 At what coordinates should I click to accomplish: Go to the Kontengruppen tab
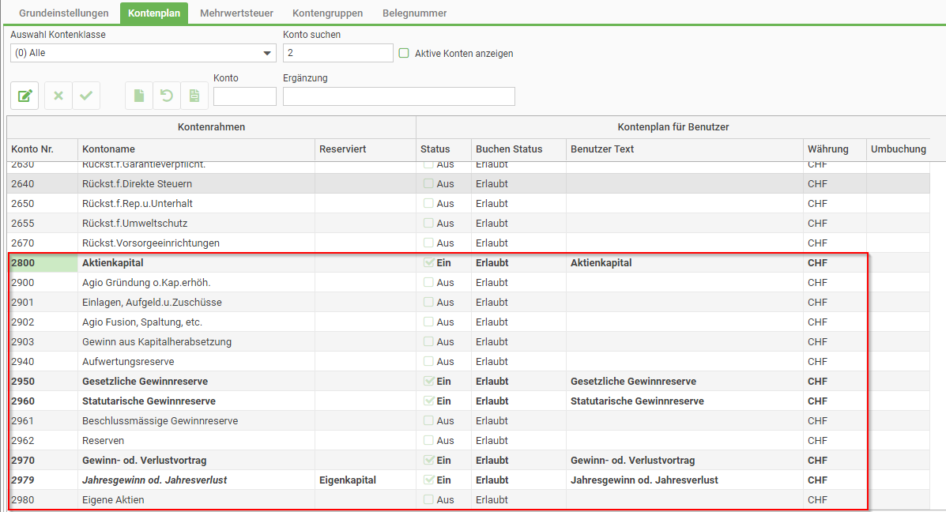(327, 13)
